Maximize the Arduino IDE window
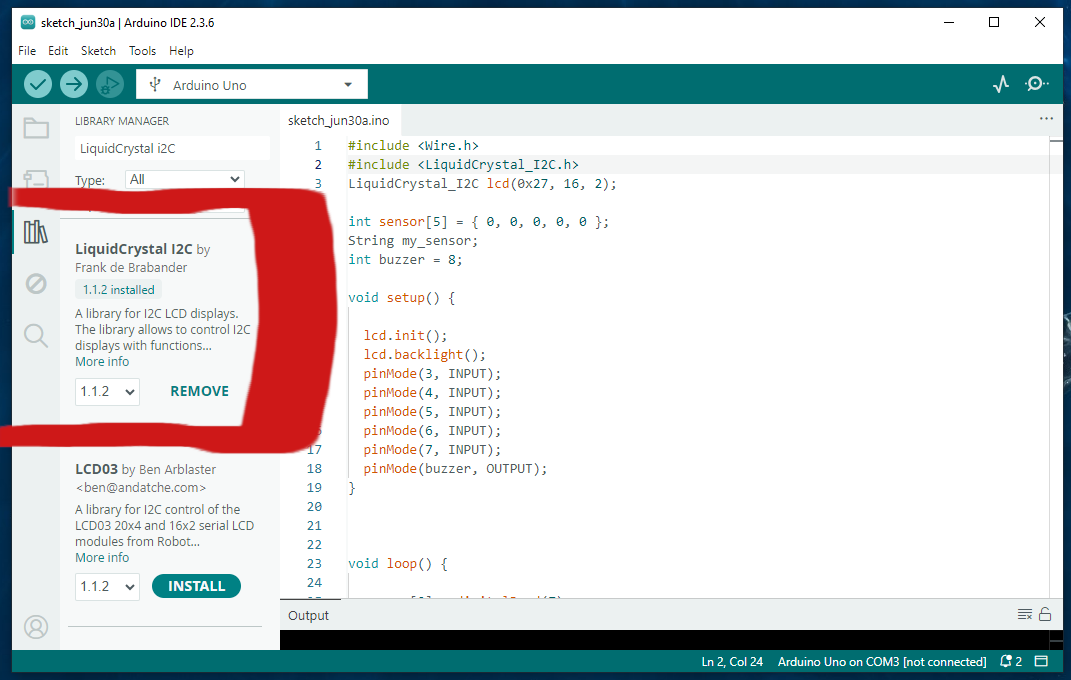The width and height of the screenshot is (1071, 680). (994, 23)
